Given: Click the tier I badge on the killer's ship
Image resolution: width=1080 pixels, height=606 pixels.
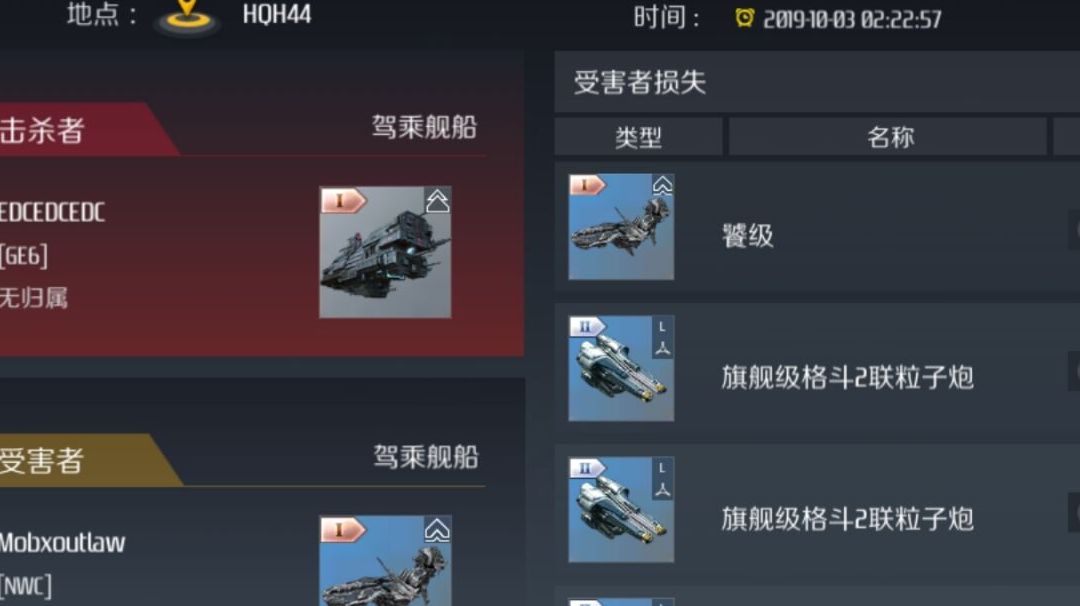Looking at the screenshot, I should [342, 201].
